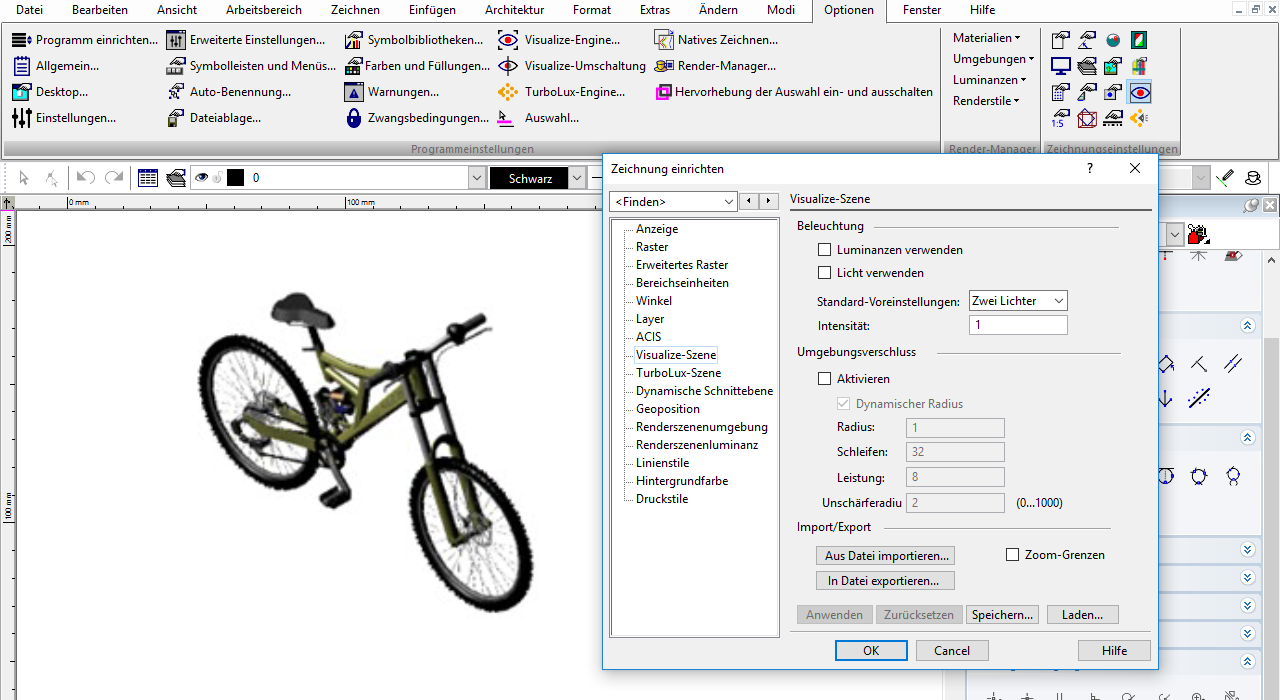
Task: Open the Datei menu
Action: pyautogui.click(x=30, y=10)
